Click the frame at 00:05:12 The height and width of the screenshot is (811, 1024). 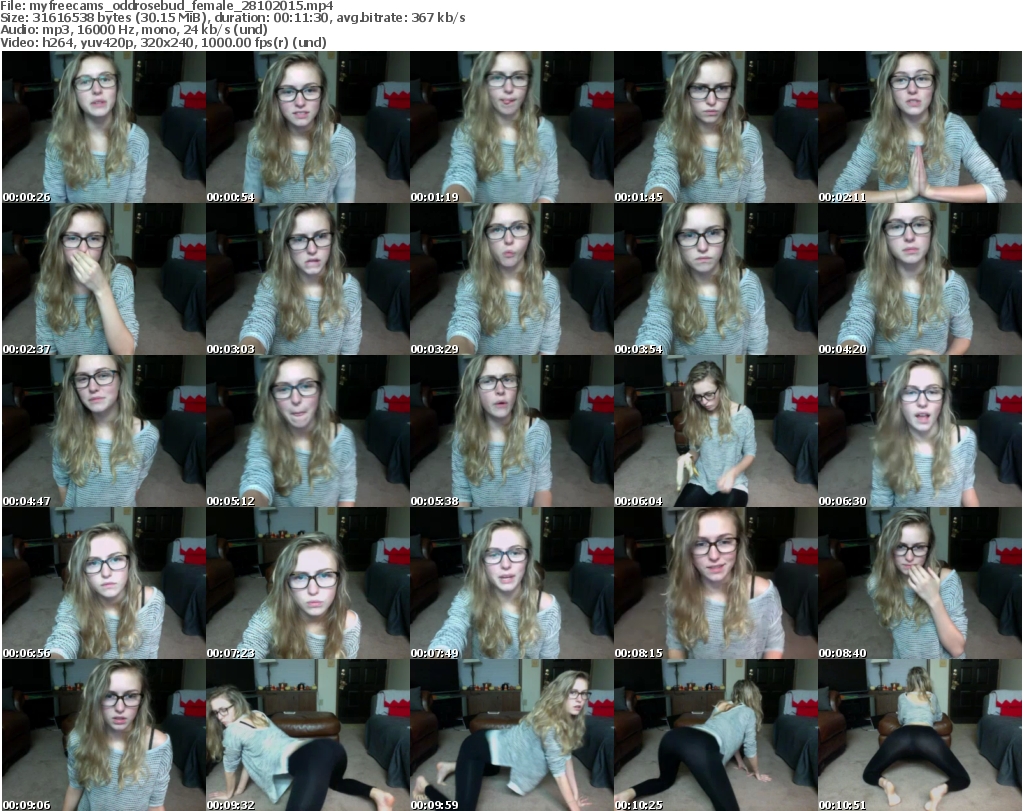pyautogui.click(x=308, y=432)
